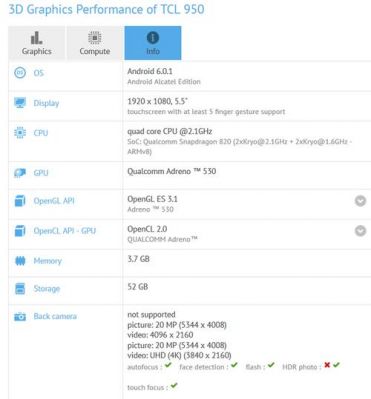Screen dimensions: 371x399
Task: Click the 'Memory' label
Action: pos(48,261)
